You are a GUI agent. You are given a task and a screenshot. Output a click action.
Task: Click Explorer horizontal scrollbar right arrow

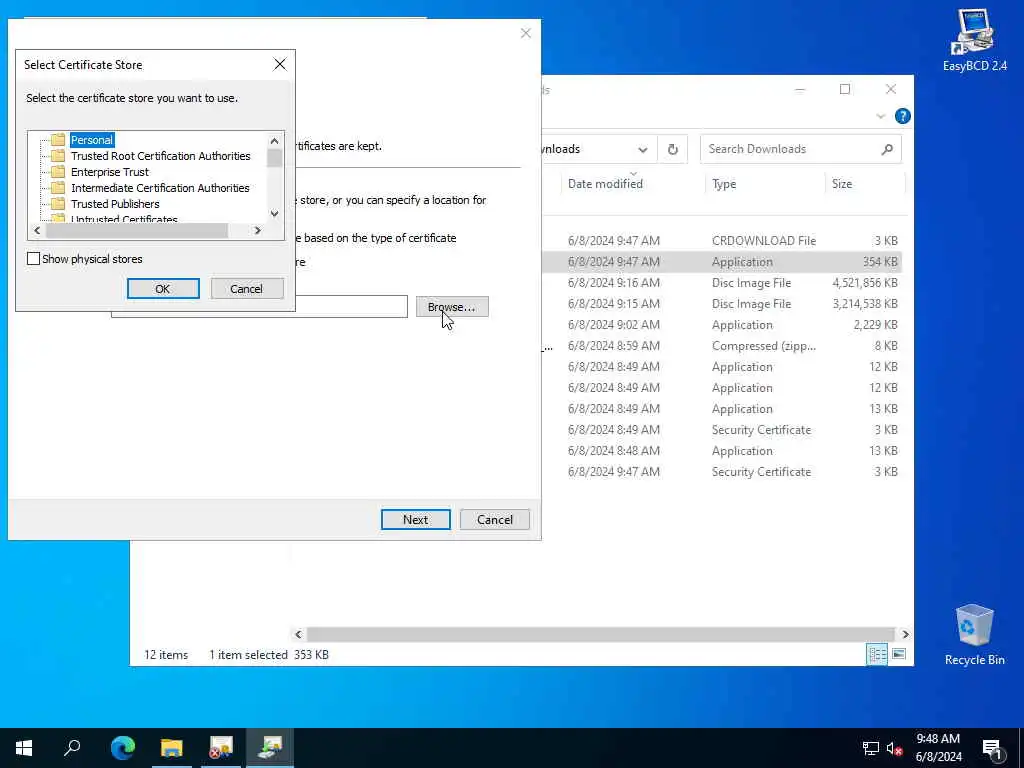905,634
